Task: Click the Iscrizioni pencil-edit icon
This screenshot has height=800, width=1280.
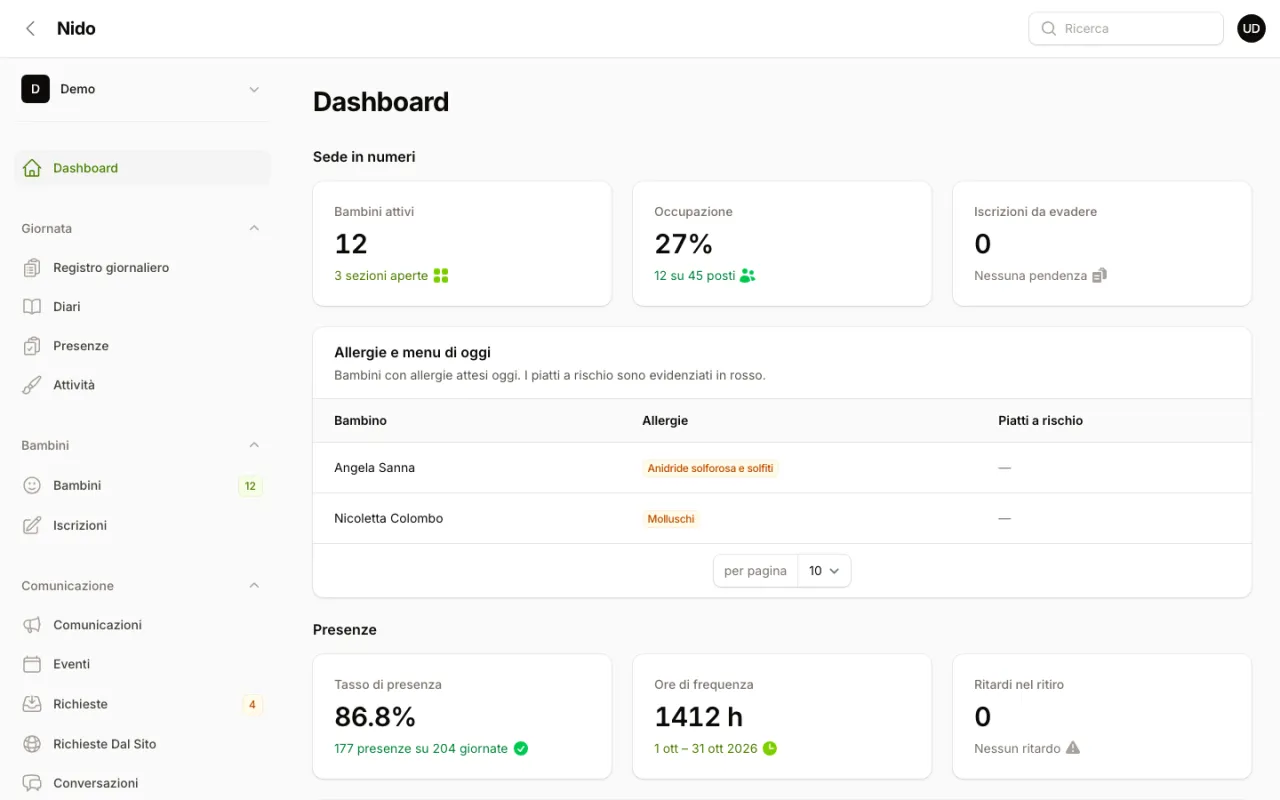Action: pos(32,525)
